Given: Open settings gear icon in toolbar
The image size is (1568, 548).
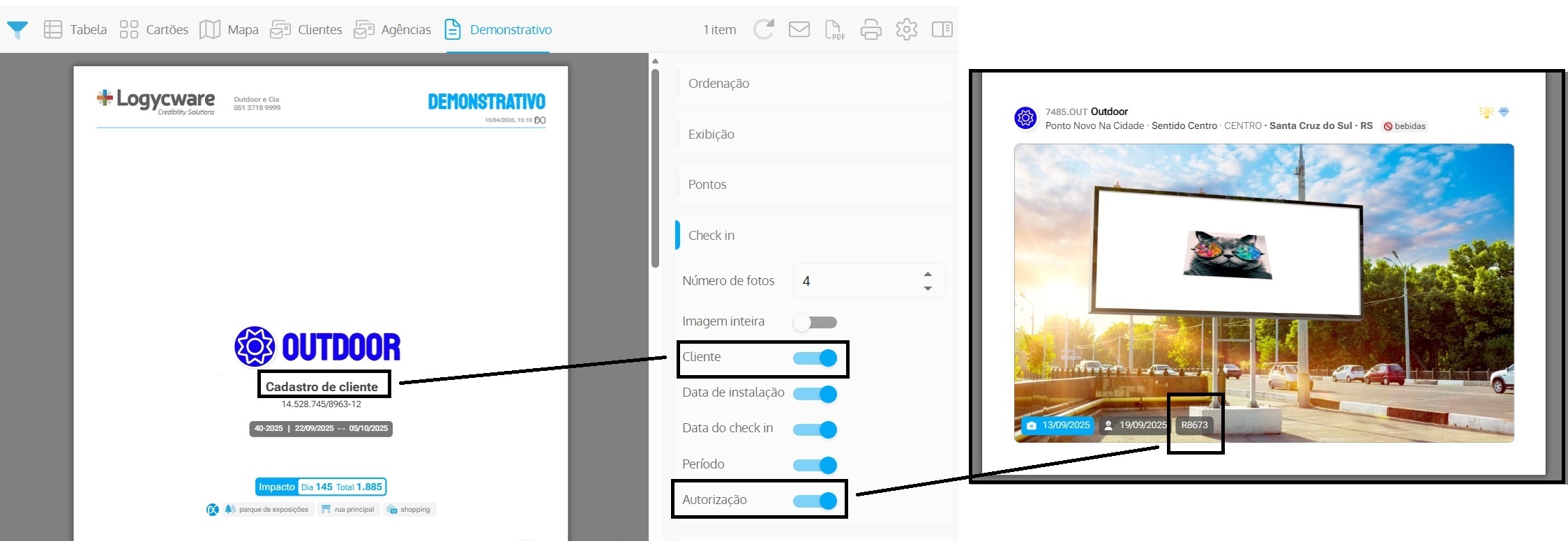Looking at the screenshot, I should coord(906,29).
